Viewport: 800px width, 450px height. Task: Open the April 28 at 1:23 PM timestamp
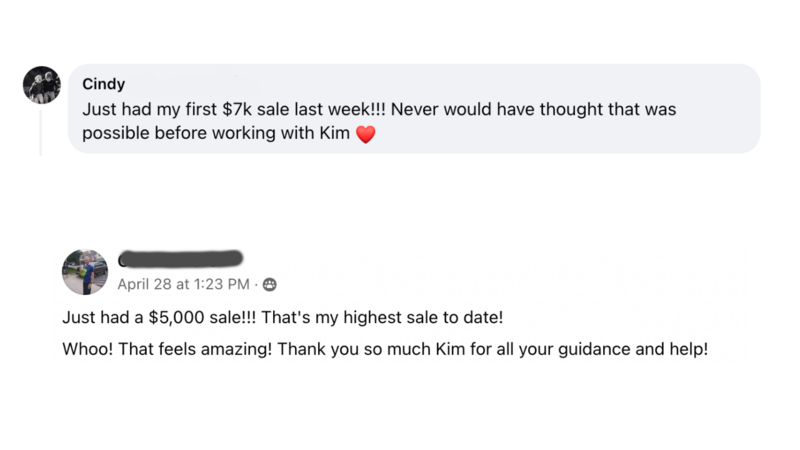[183, 284]
